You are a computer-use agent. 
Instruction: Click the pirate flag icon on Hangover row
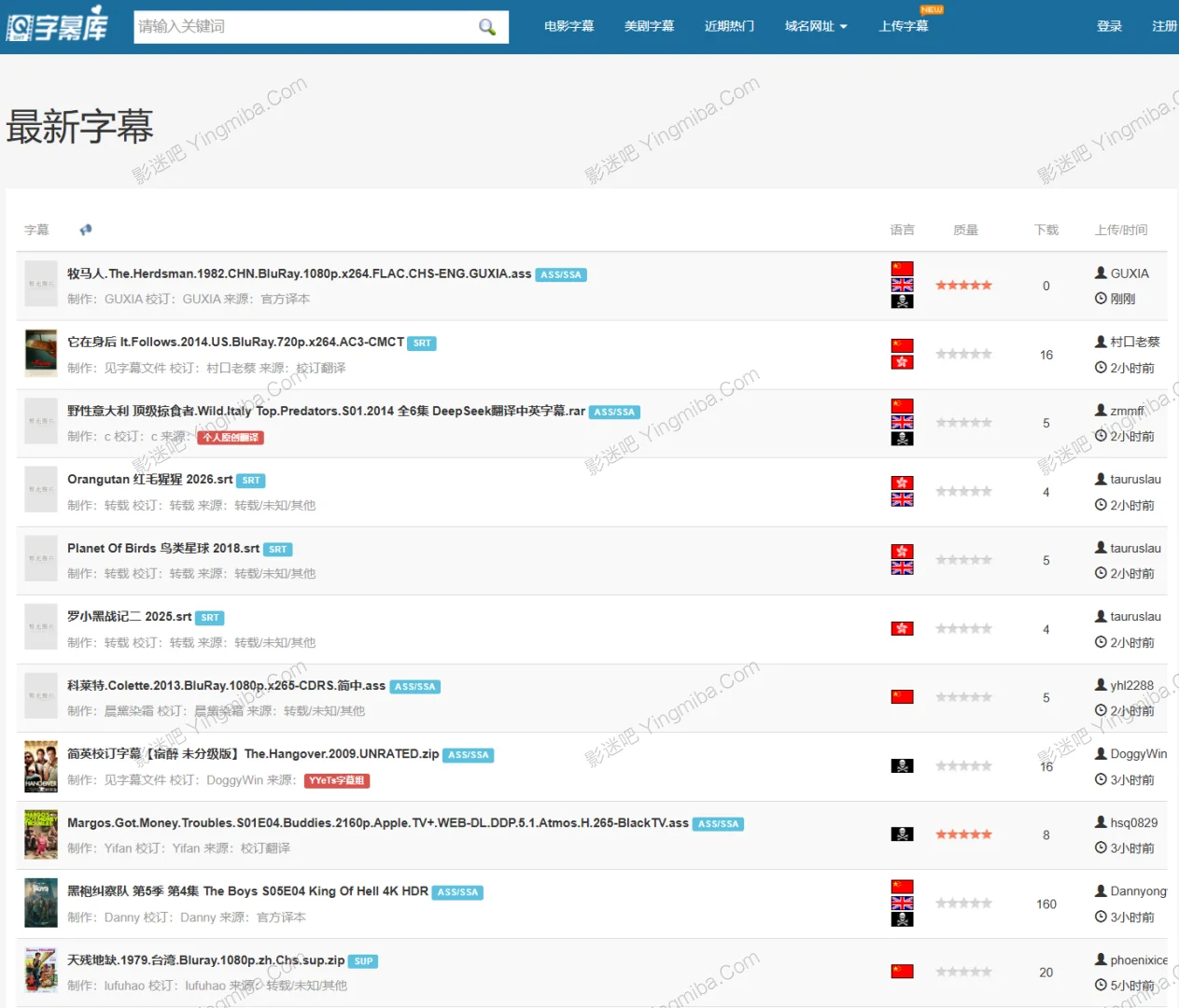pyautogui.click(x=902, y=766)
